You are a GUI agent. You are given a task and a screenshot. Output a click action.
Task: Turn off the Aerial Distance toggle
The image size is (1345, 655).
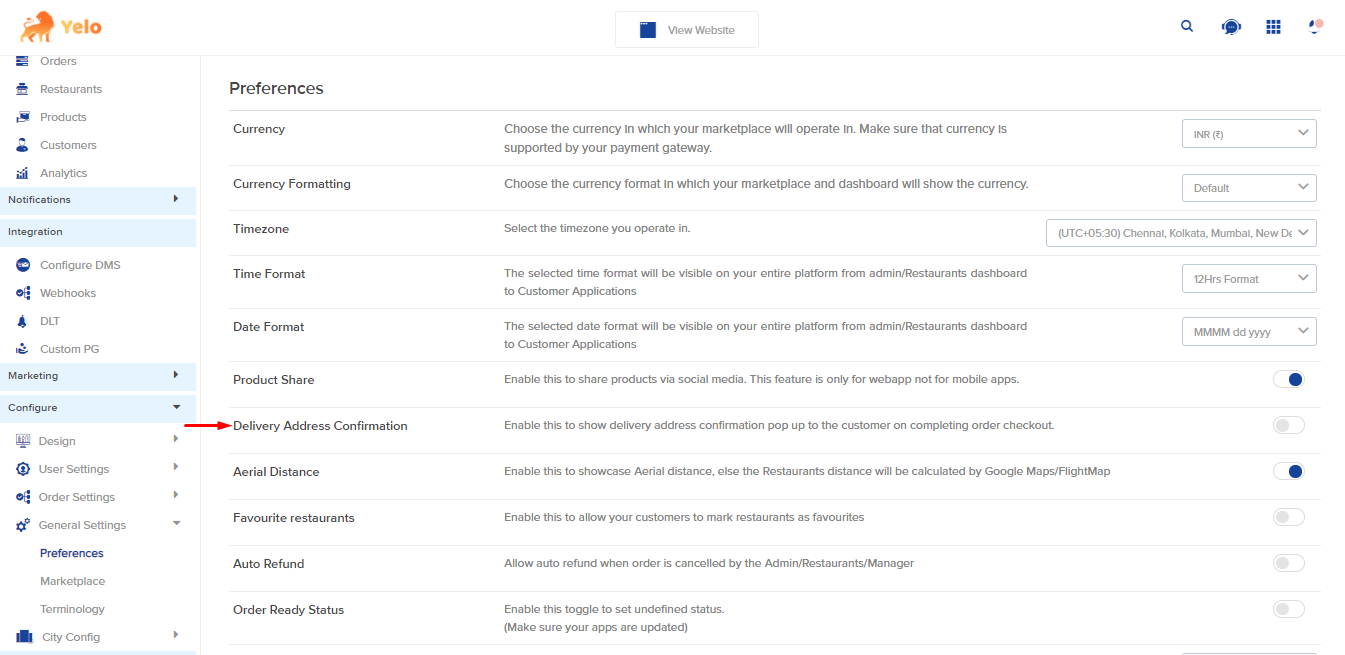coord(1289,471)
